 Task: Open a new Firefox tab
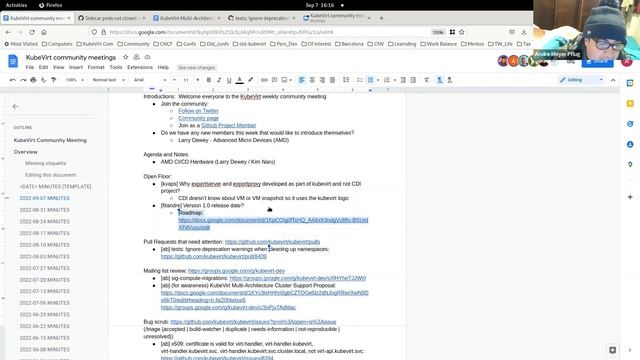[382, 18]
